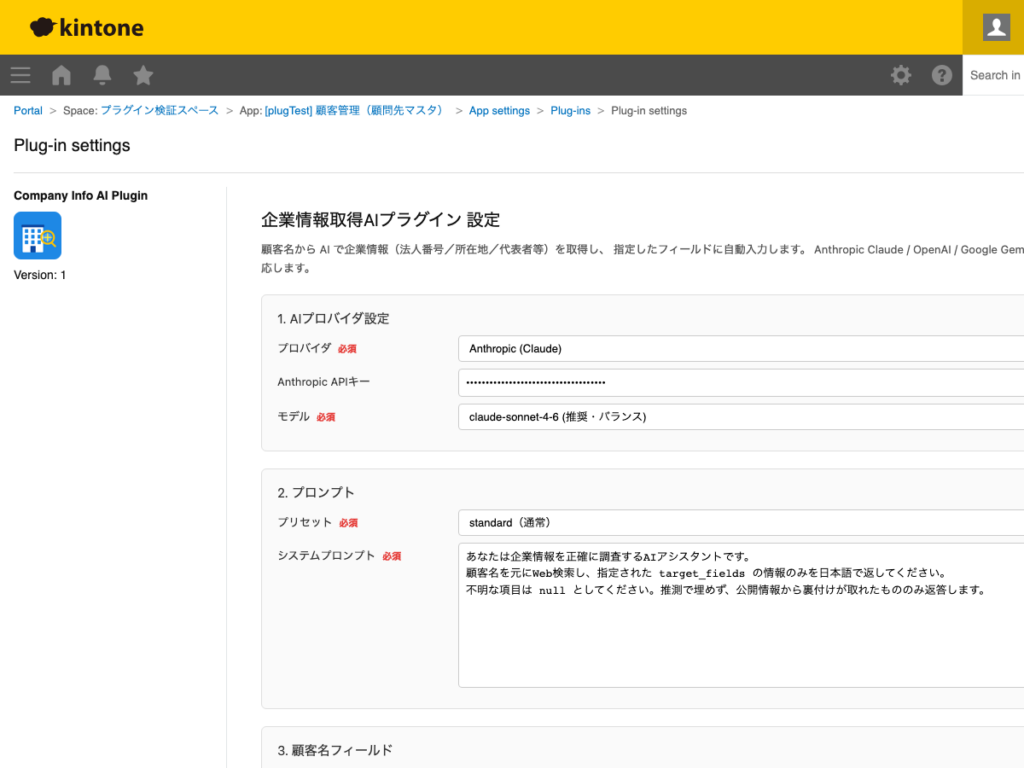Go to the kintone portal via Home icon

click(x=60, y=75)
